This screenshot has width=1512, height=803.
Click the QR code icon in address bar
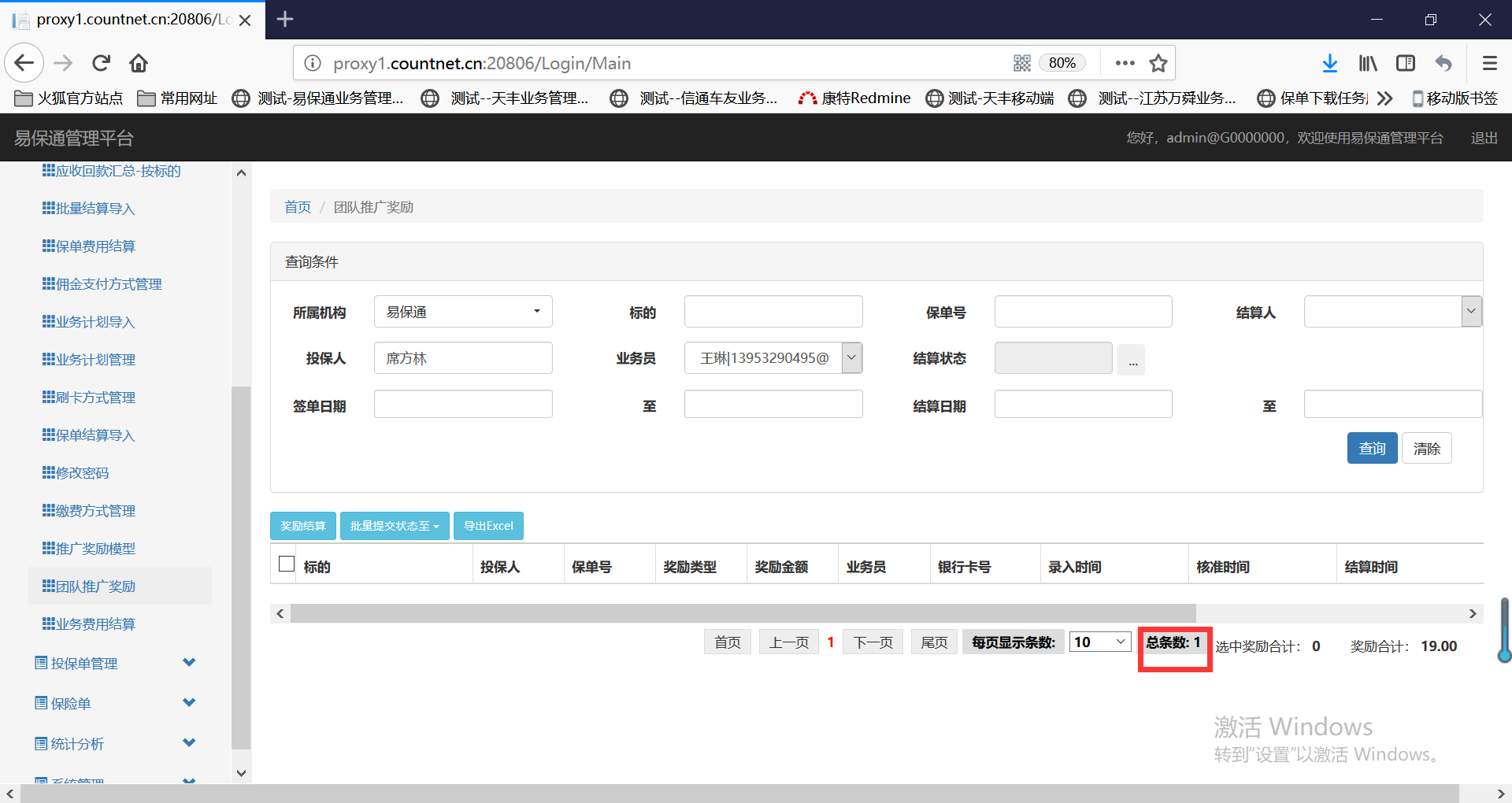1021,63
